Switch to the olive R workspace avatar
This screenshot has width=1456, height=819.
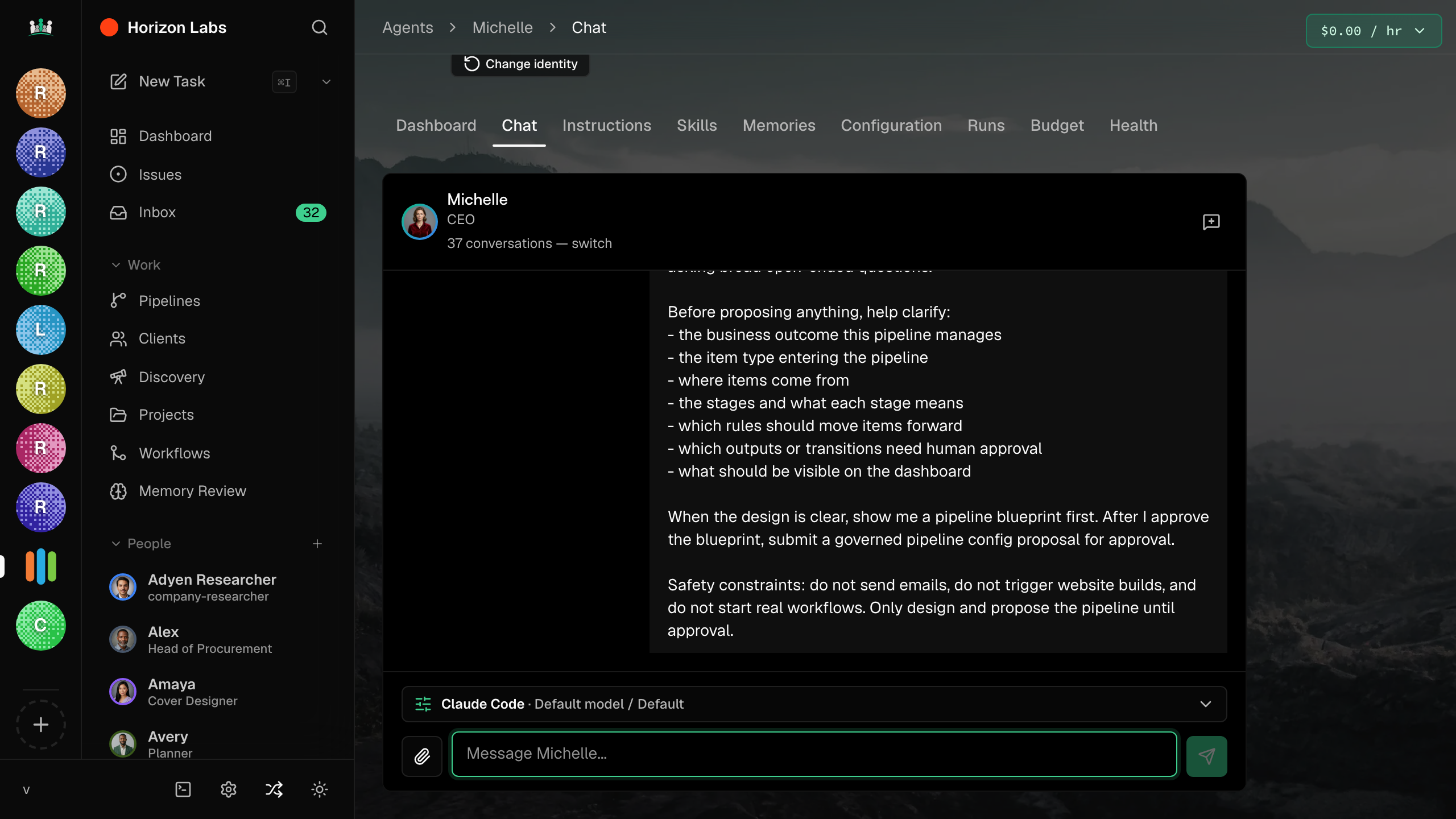coord(41,389)
